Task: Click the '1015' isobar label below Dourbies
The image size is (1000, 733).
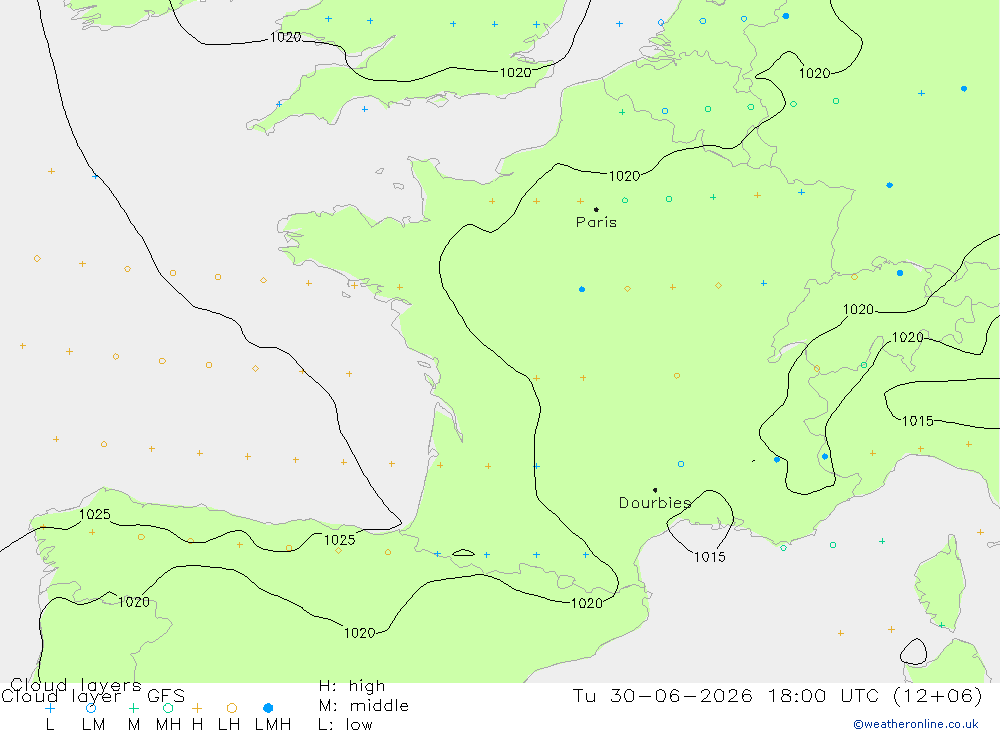Action: [x=710, y=557]
